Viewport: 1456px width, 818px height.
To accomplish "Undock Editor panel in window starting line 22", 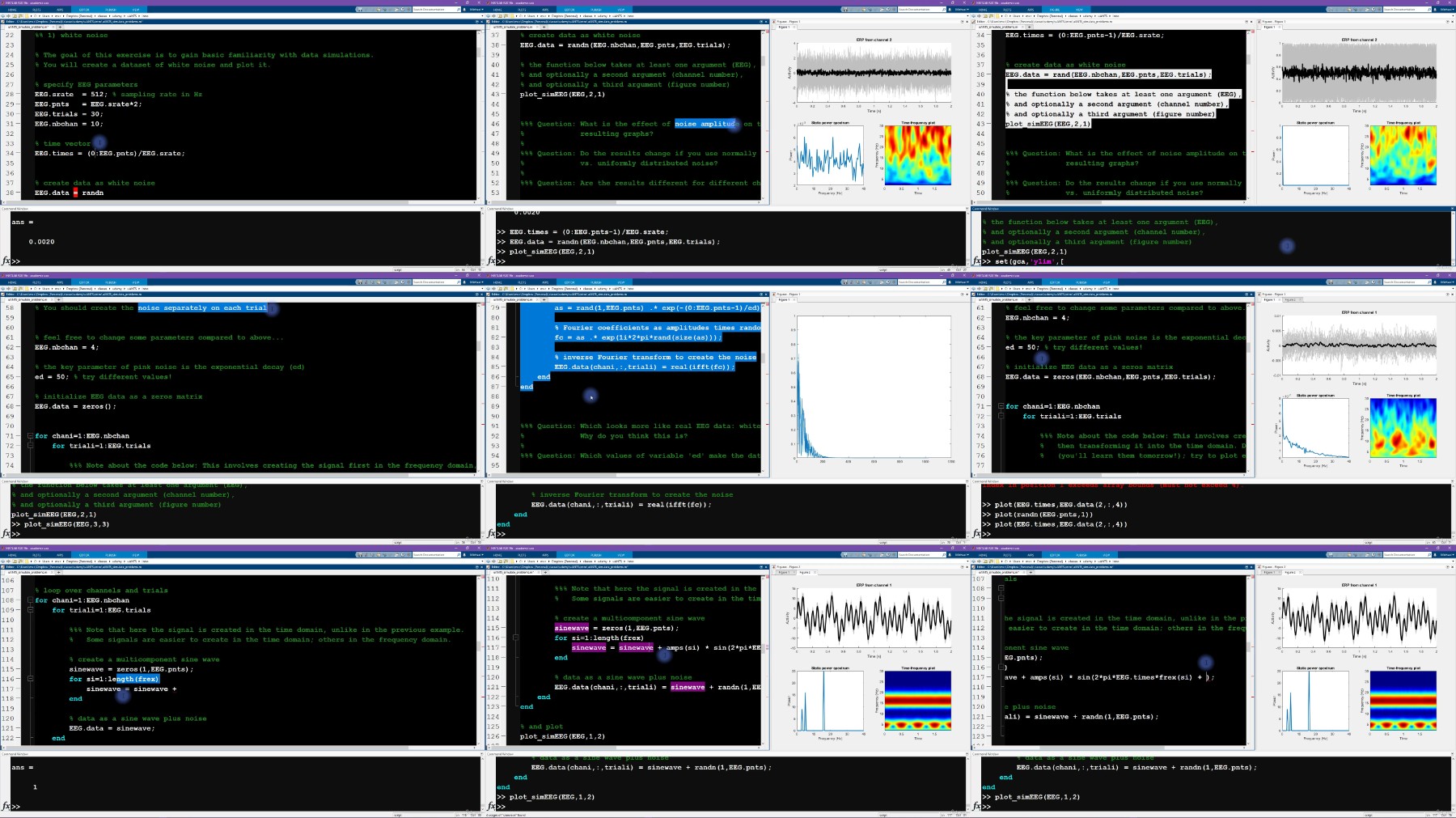I will pos(476,22).
